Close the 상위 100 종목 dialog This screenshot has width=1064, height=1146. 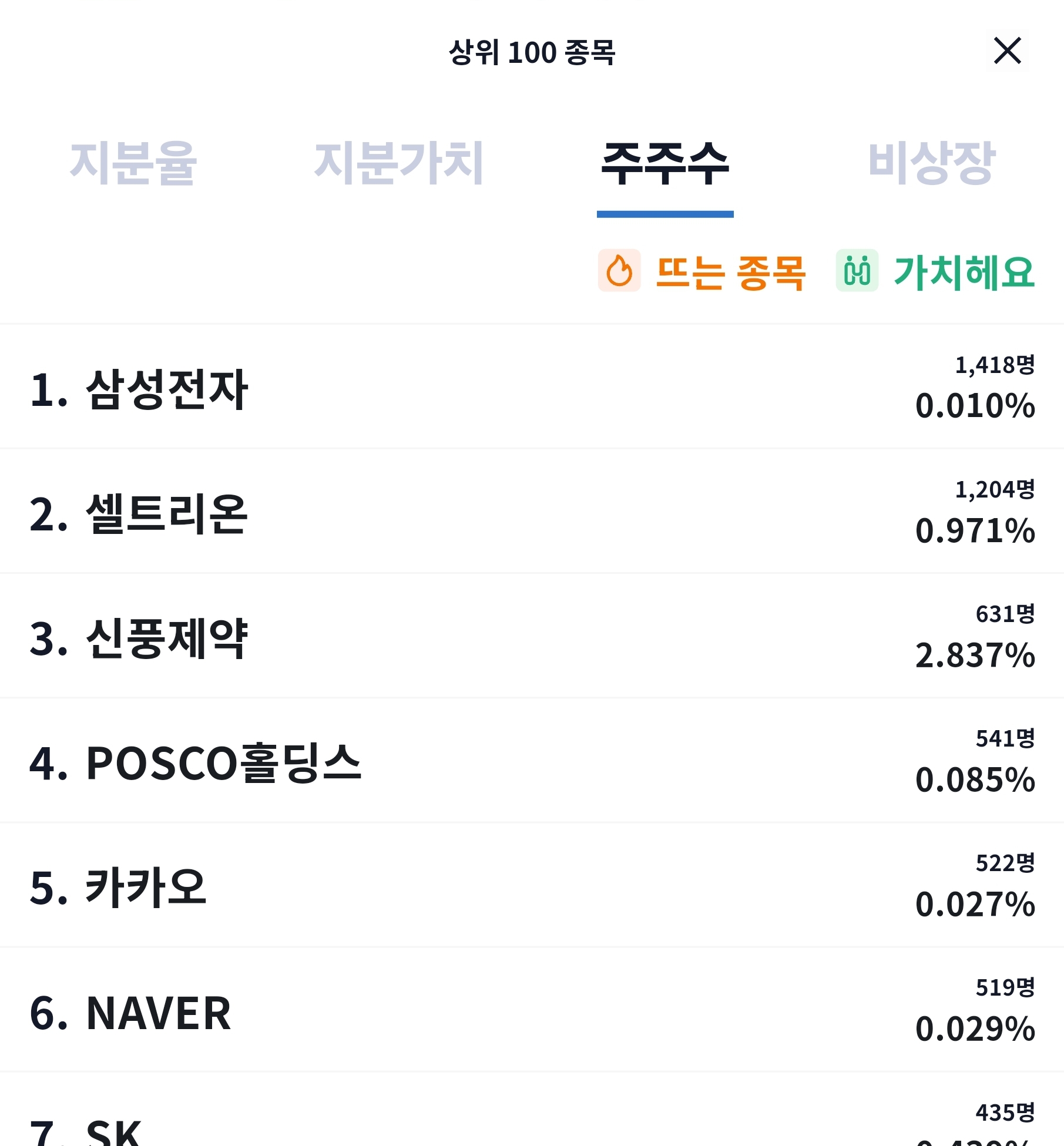pyautogui.click(x=1008, y=51)
